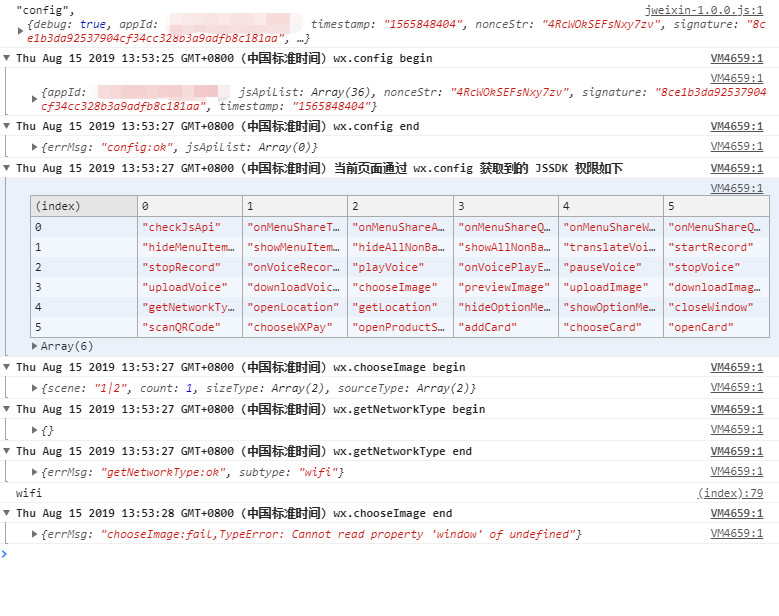Collapse the wx.getNetworkType end log group

point(6,451)
